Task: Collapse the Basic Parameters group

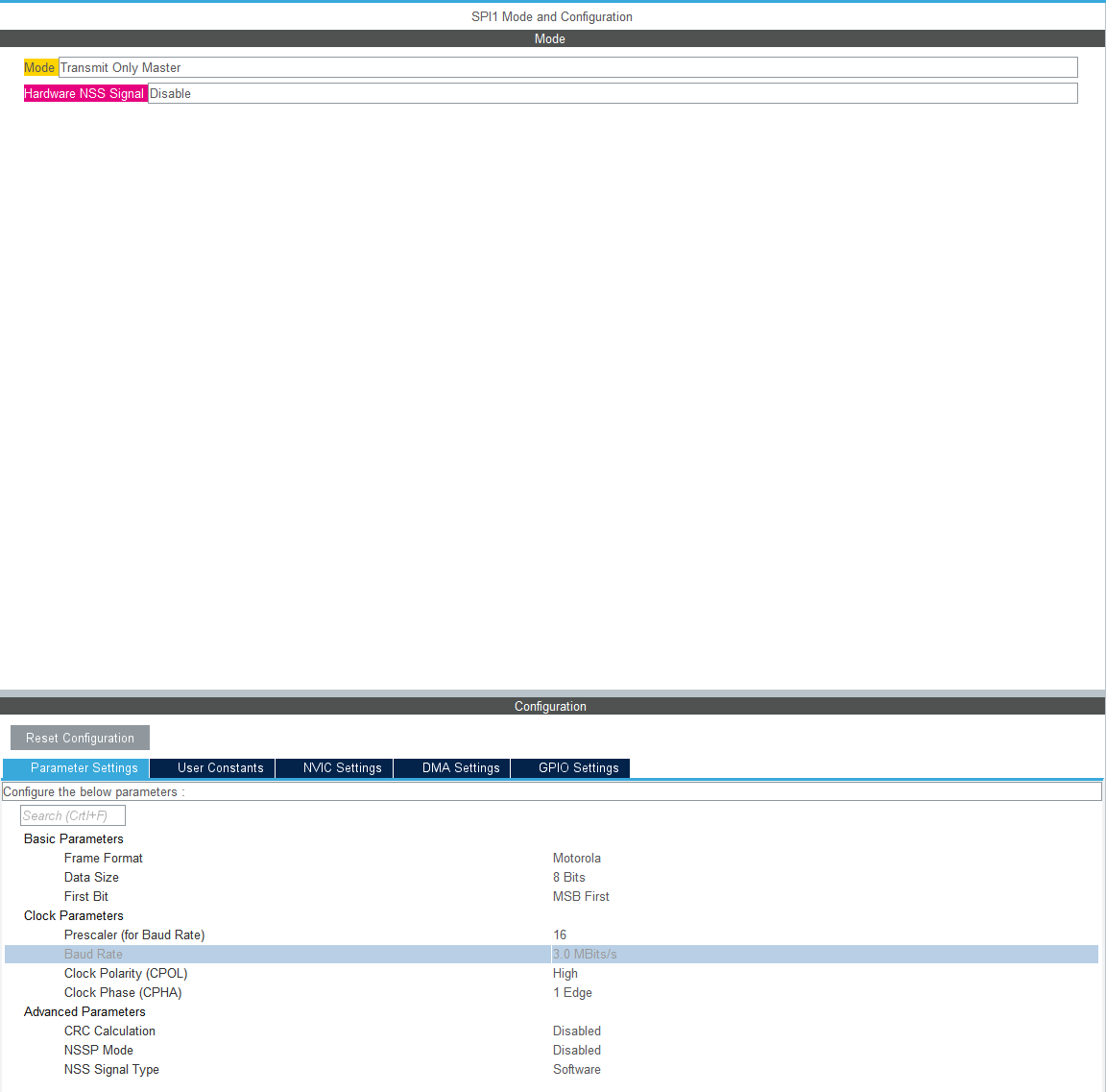Action: click(x=73, y=838)
